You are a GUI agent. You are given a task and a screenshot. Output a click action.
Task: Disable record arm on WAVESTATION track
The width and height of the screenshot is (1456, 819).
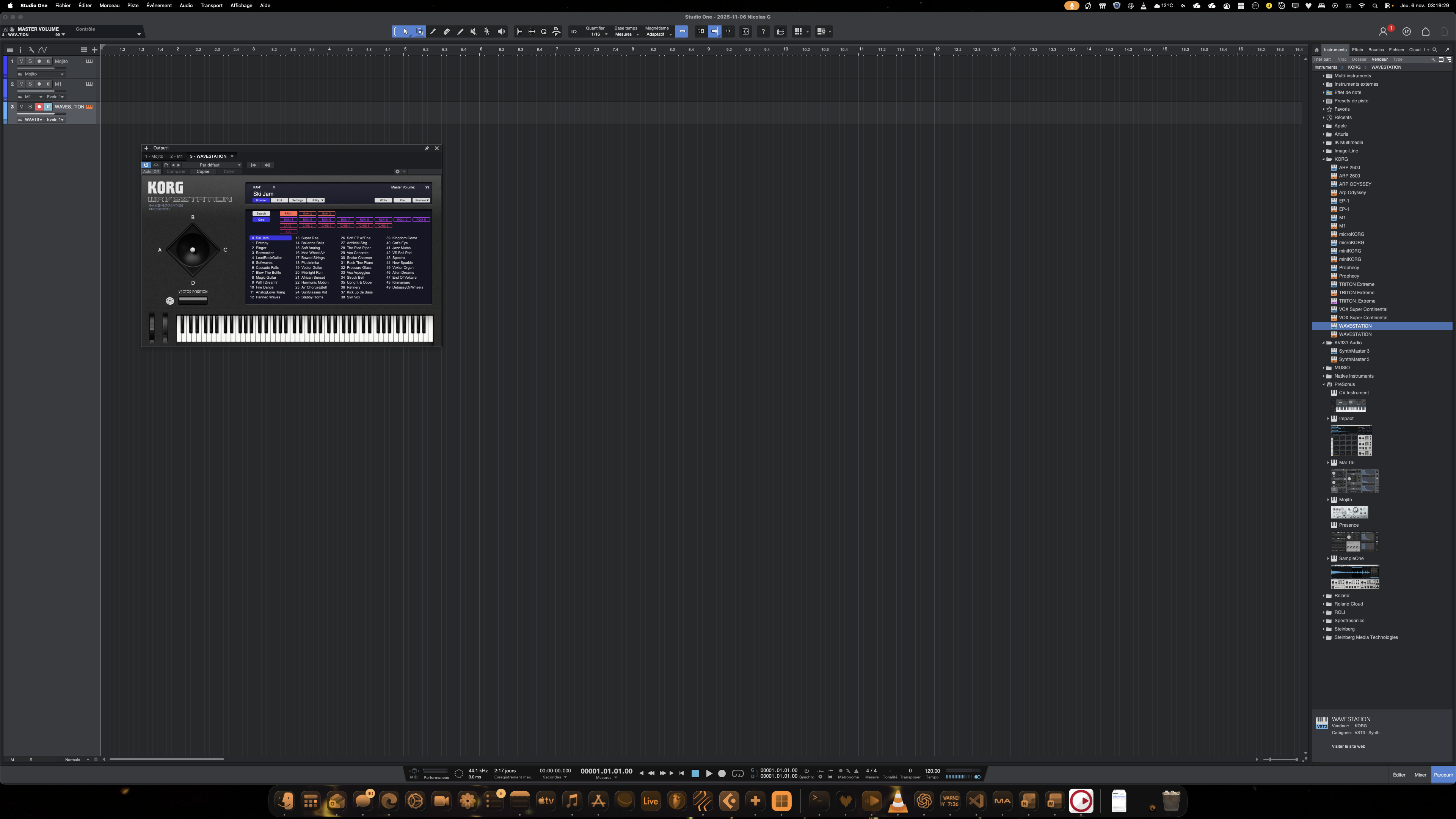pyautogui.click(x=39, y=107)
